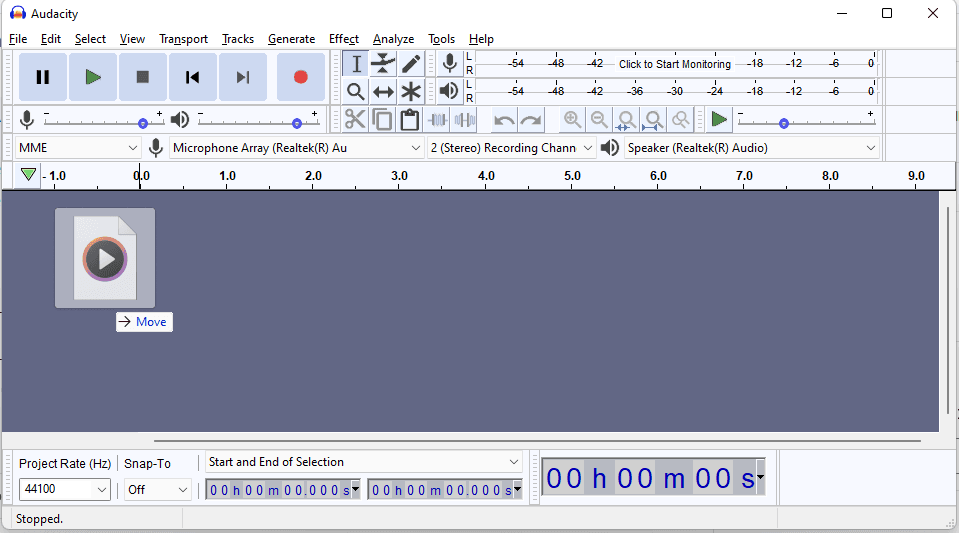Open the 2 (Stereo) Recording Channels dropdown
The width and height of the screenshot is (959, 533).
pos(511,147)
